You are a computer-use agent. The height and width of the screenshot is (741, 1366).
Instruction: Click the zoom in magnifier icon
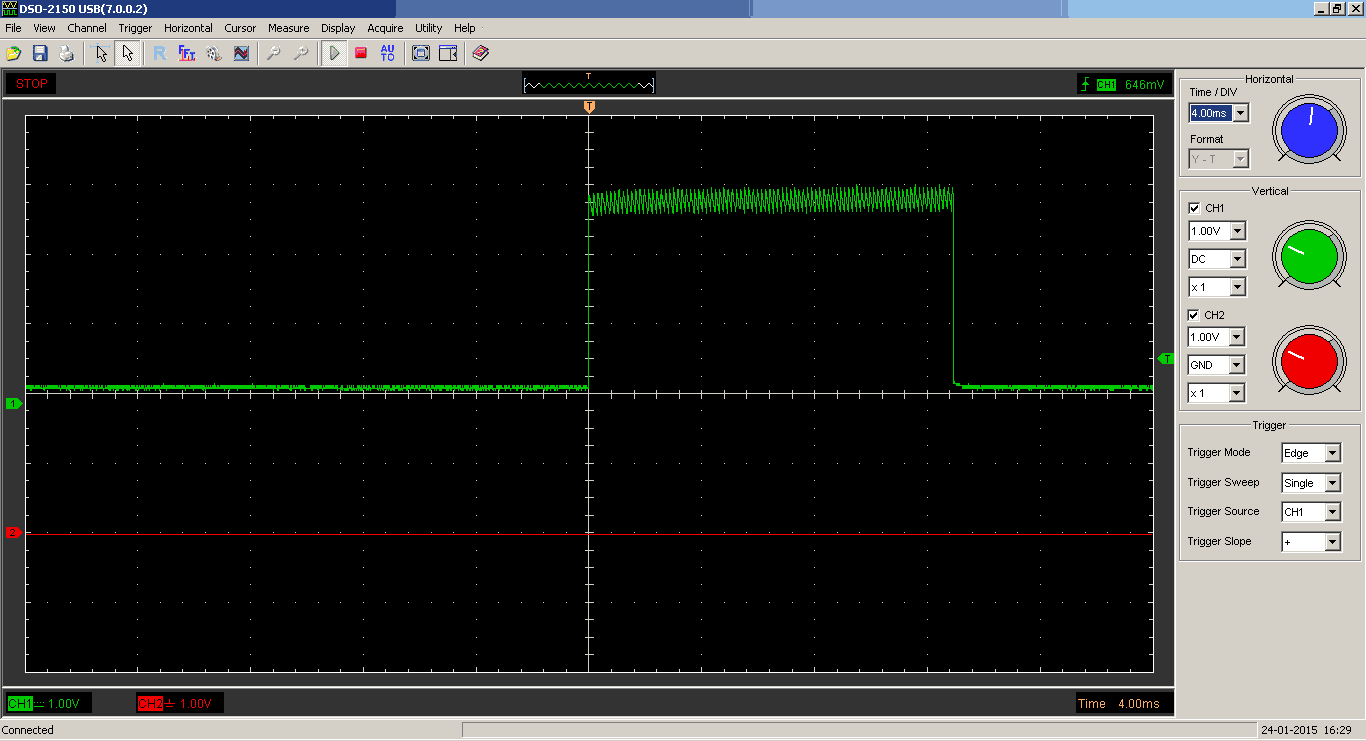pos(273,53)
